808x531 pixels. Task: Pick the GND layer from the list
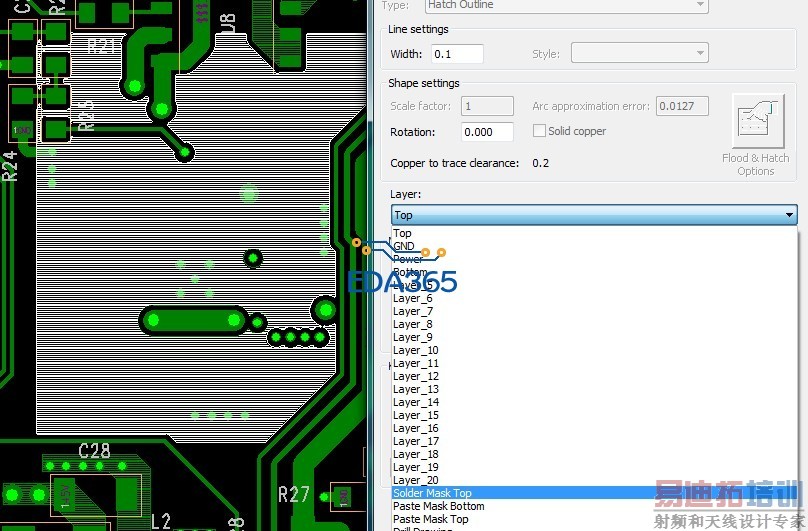[x=403, y=246]
